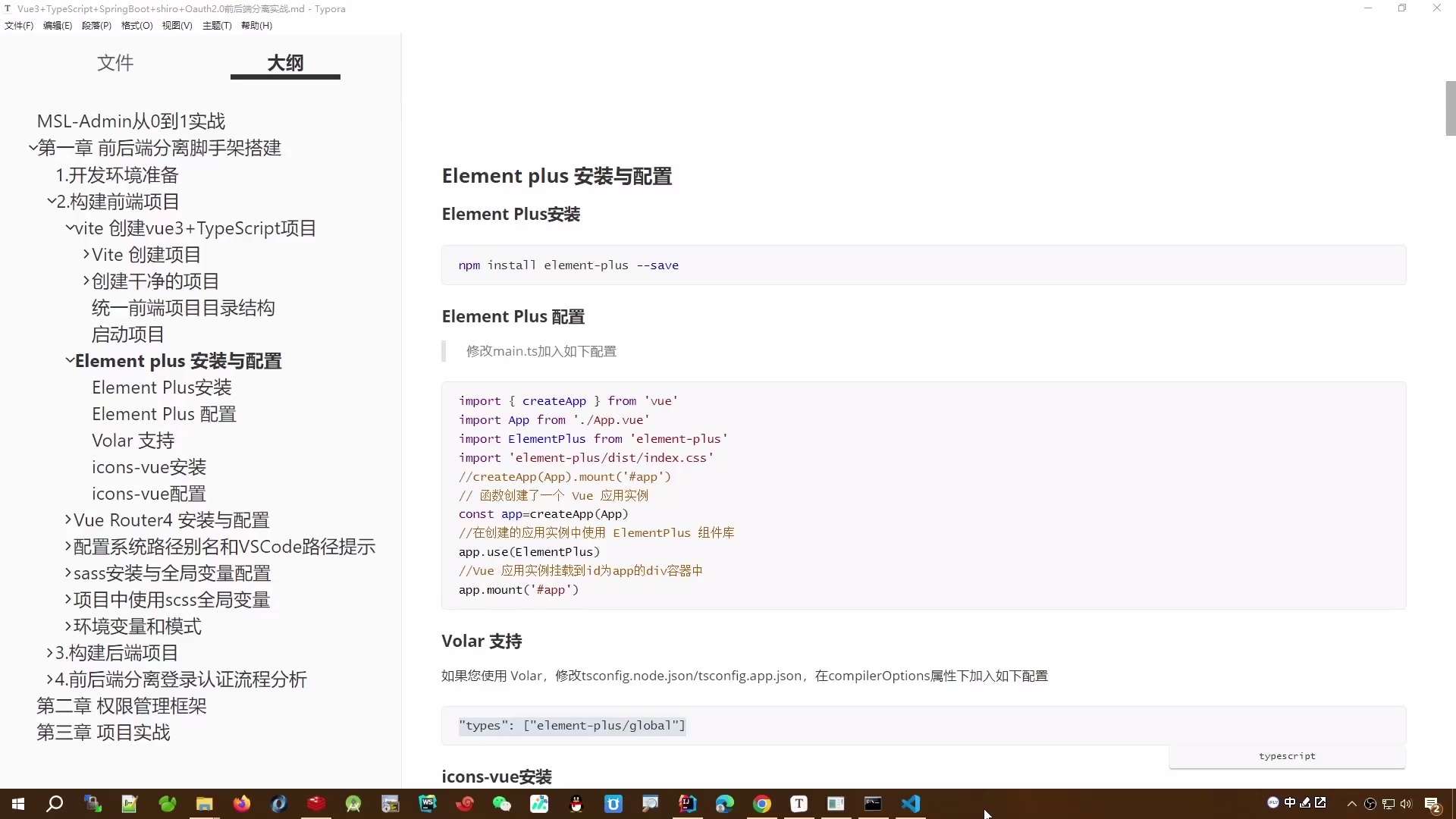Open QQ from the taskbar

(575, 804)
